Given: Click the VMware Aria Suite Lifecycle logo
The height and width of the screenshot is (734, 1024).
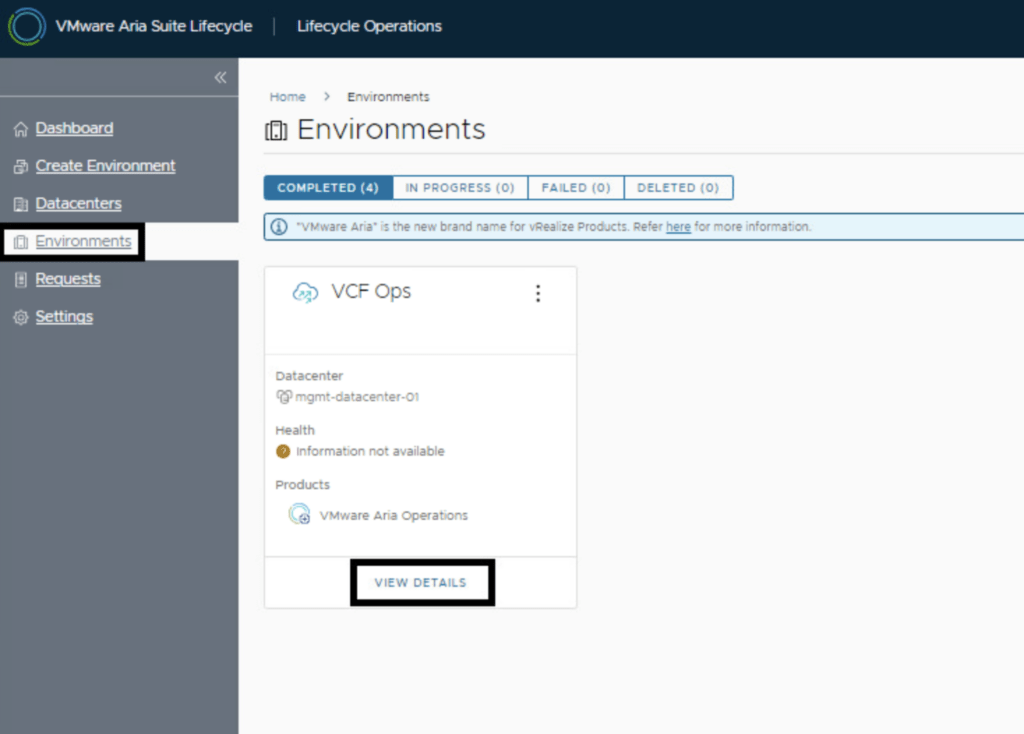Looking at the screenshot, I should [x=26, y=26].
